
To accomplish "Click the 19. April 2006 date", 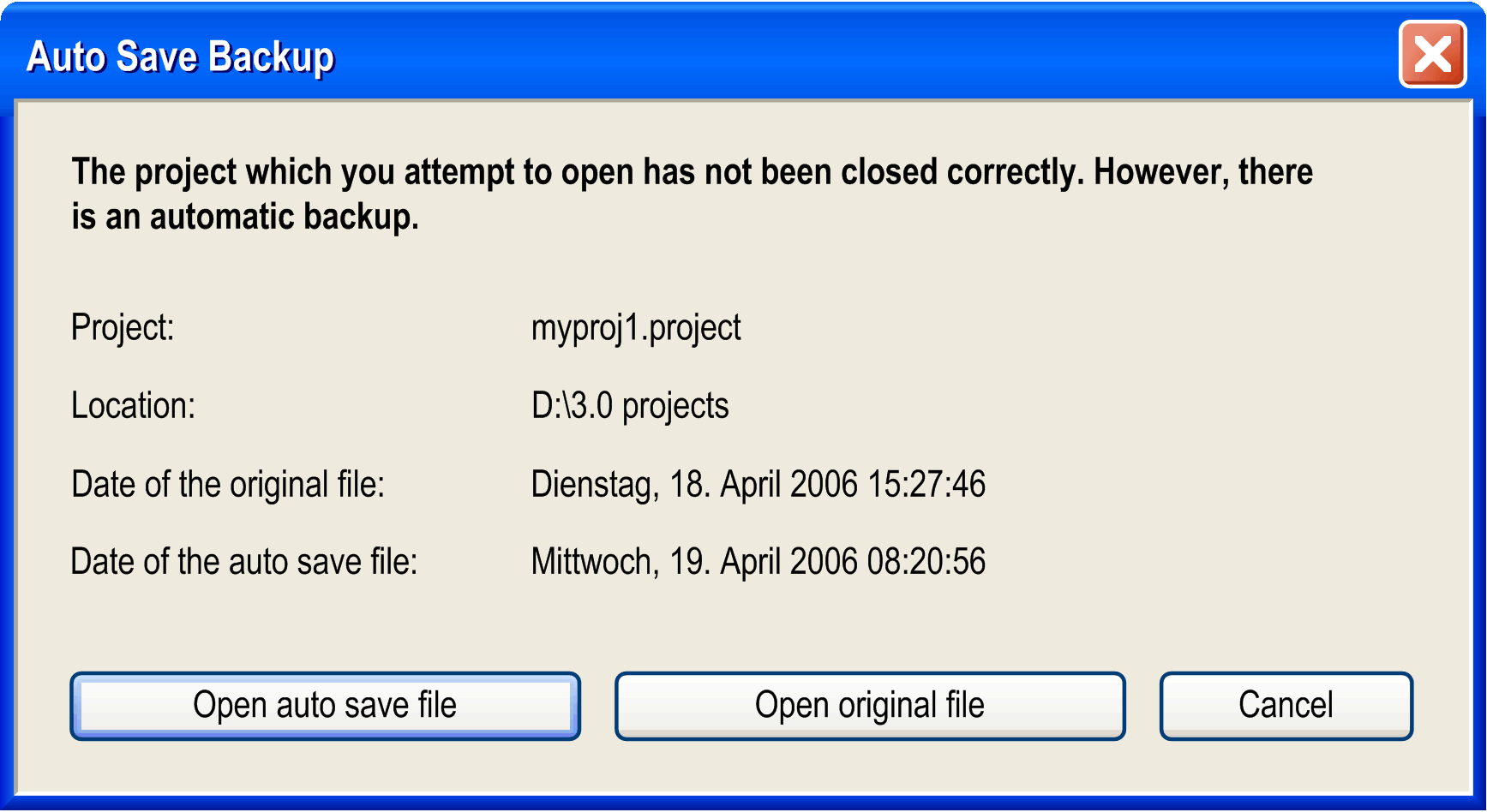I will (764, 563).
